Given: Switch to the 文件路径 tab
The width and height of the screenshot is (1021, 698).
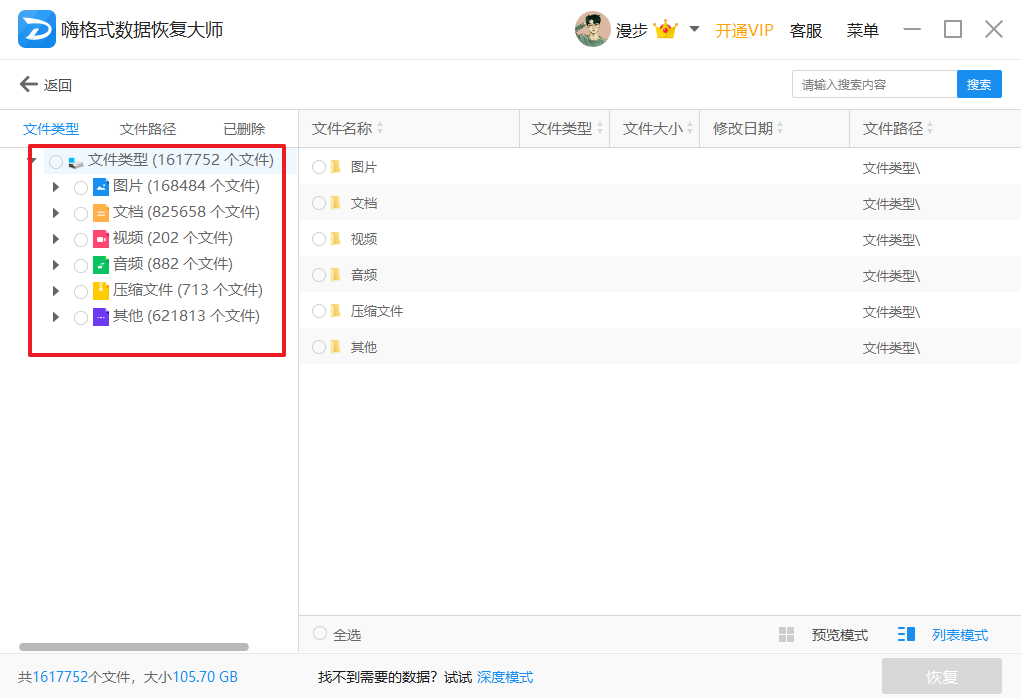Looking at the screenshot, I should [148, 129].
